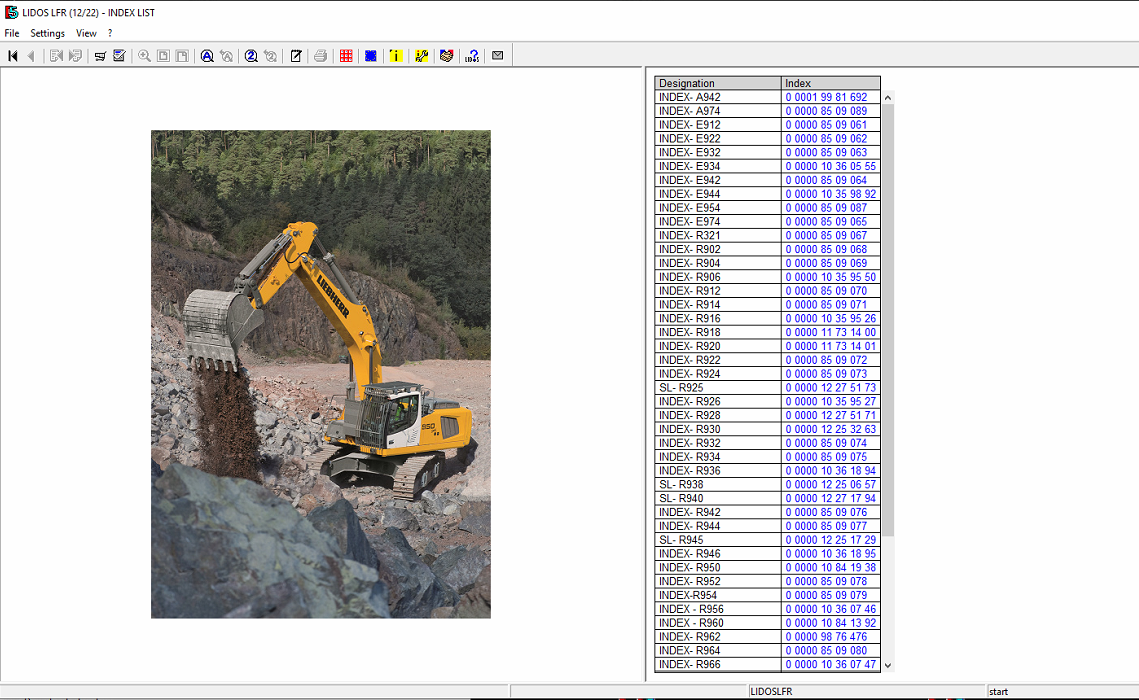This screenshot has height=700, width=1139.
Task: Open index link 0 0000 98 76 476
Action: click(826, 637)
